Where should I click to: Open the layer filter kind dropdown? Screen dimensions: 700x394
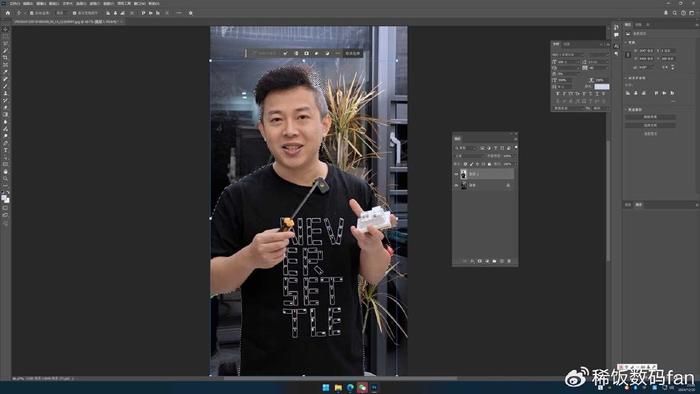466,148
